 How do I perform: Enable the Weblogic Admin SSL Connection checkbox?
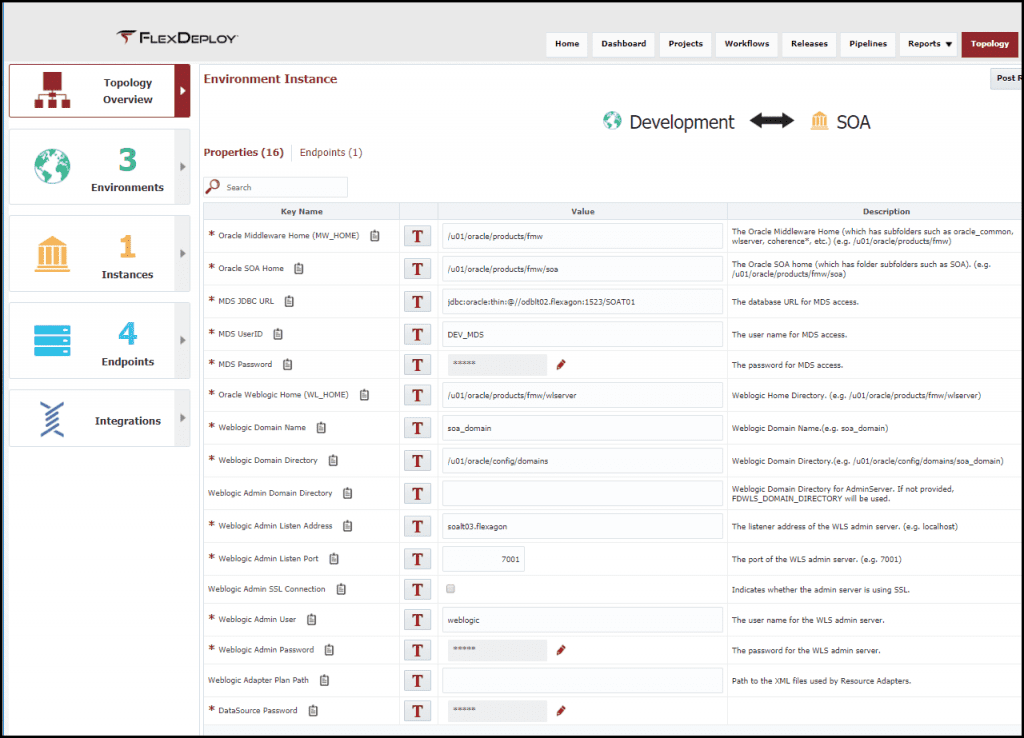tap(450, 589)
